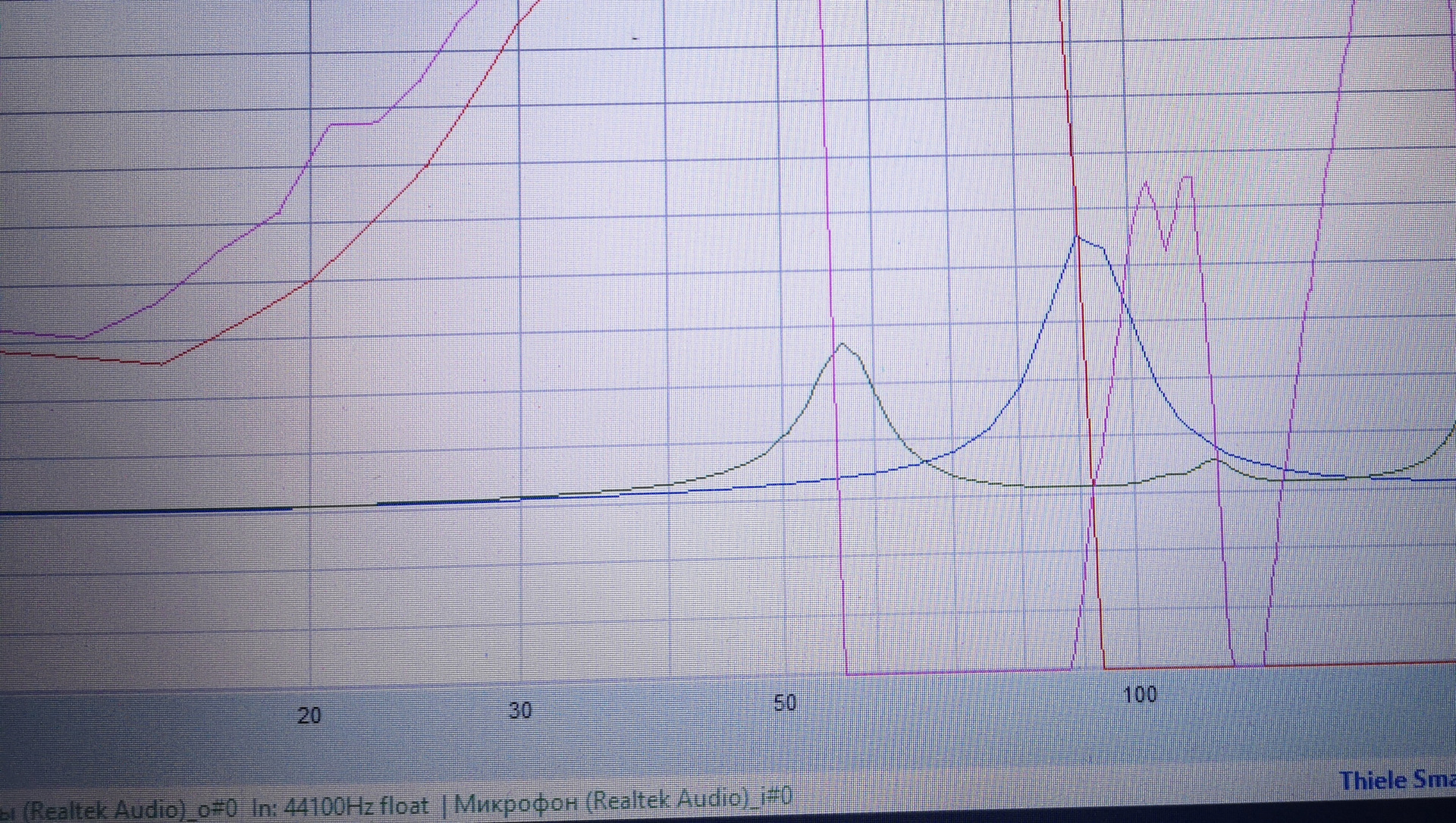Click the 50 Hz frequency axis label
The image size is (1456, 823).
(x=785, y=702)
